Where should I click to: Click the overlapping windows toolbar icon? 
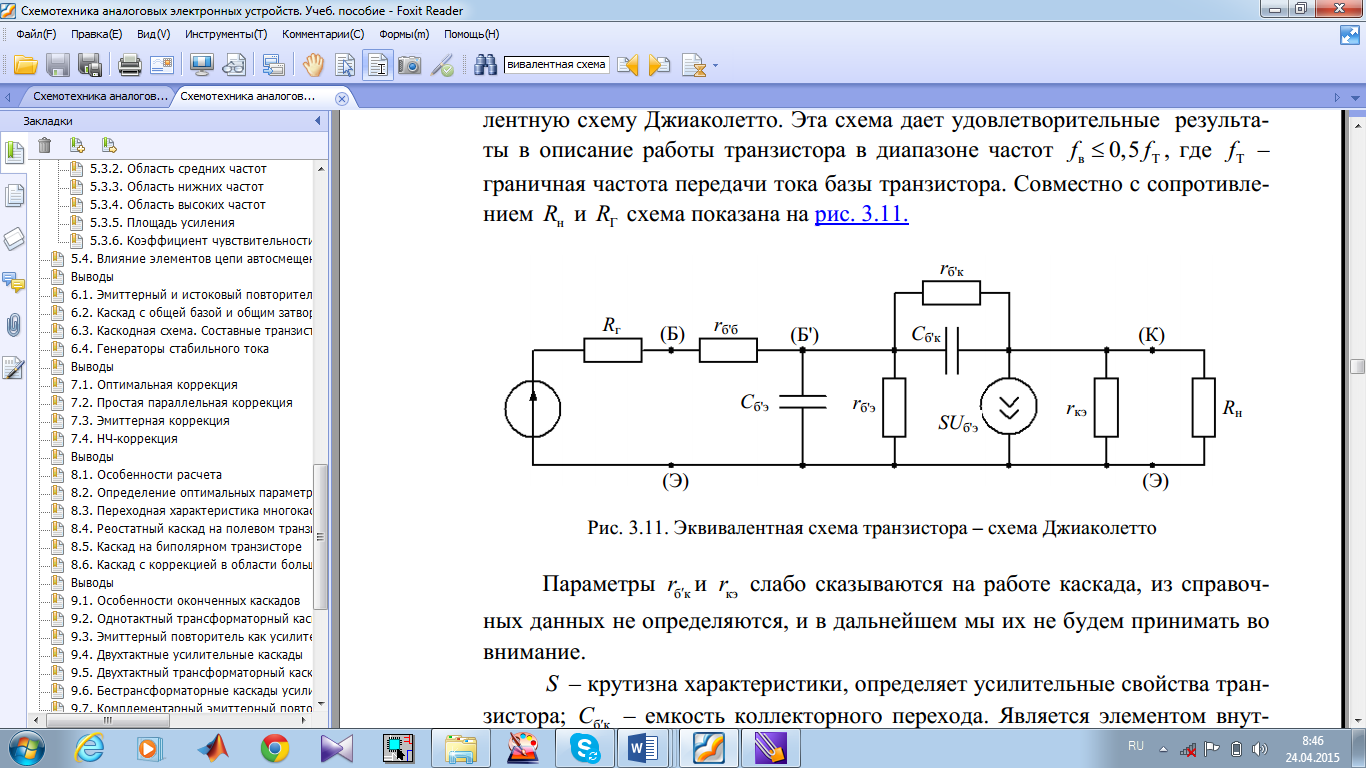point(273,66)
